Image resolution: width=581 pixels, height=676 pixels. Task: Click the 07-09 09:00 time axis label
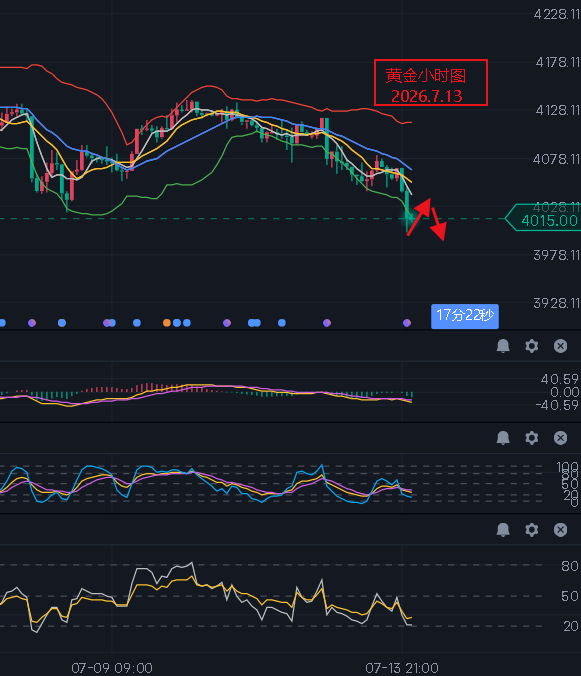coord(112,668)
